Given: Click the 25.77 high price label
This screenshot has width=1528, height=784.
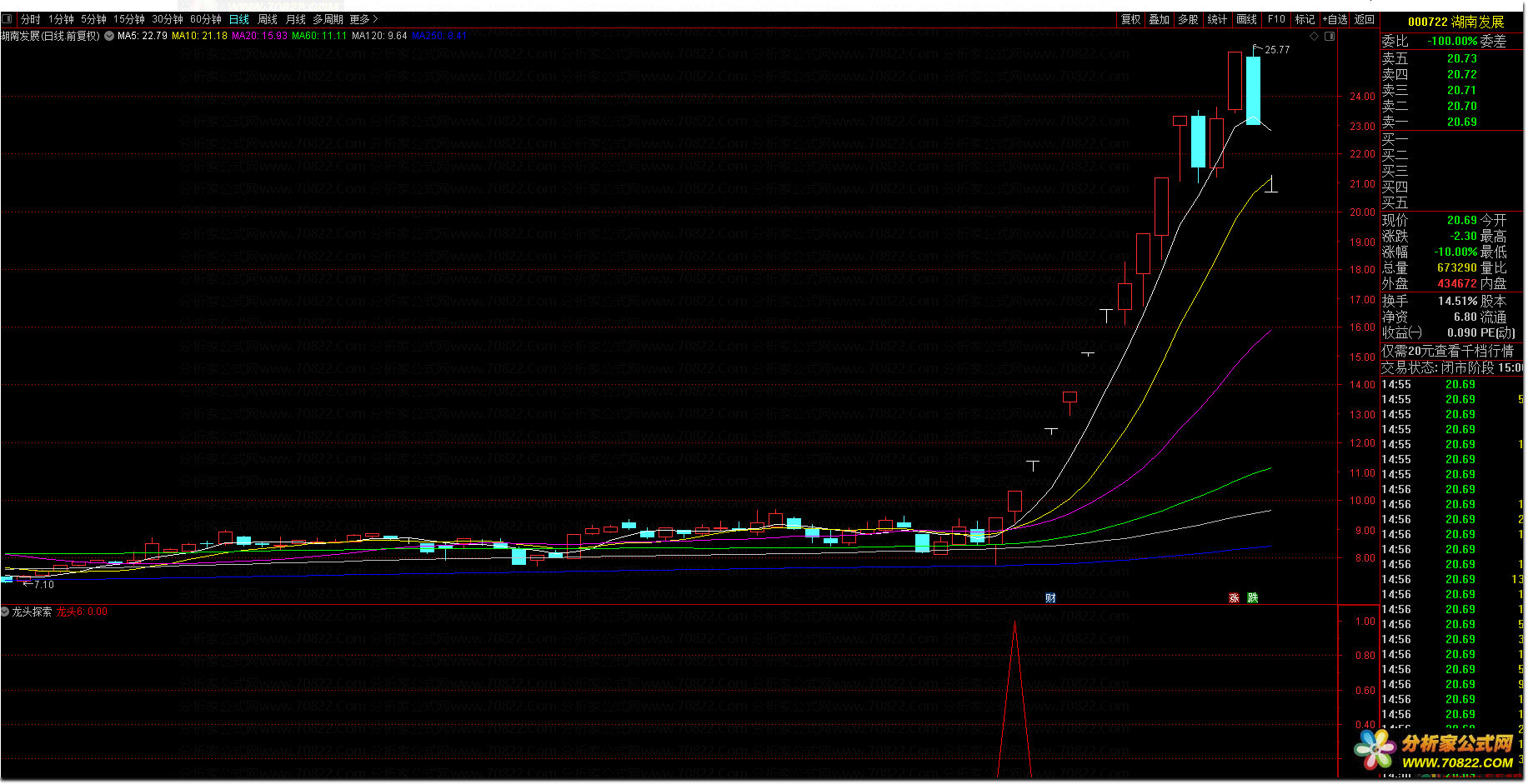Looking at the screenshot, I should [x=1276, y=50].
